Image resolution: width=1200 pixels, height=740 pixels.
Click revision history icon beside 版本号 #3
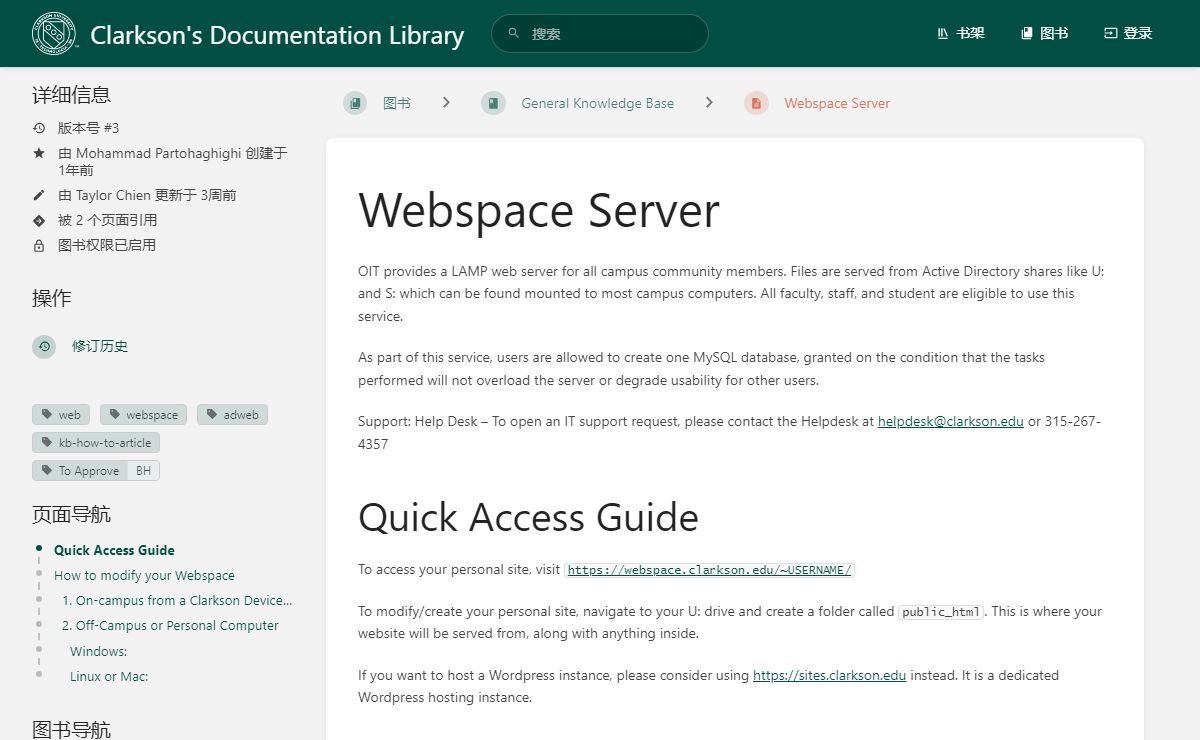click(39, 128)
